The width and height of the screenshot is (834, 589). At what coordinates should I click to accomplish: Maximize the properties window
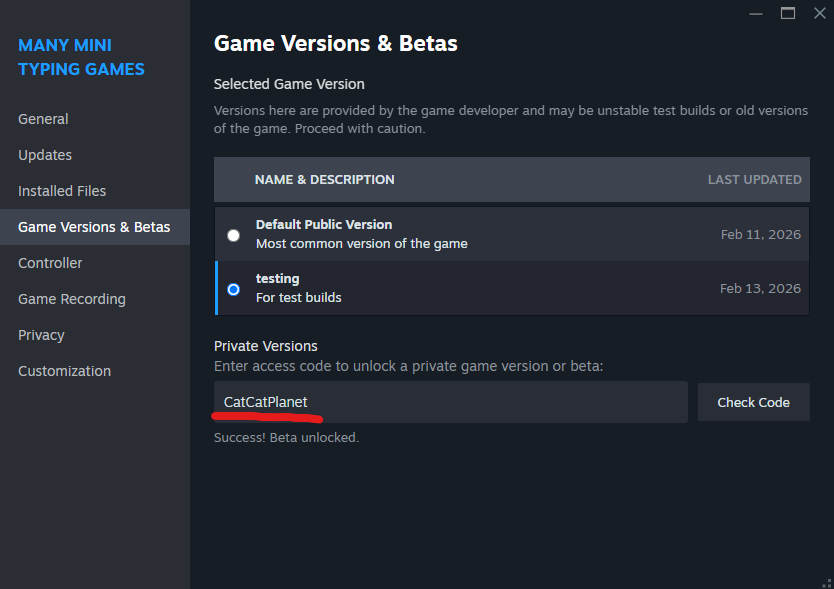click(788, 13)
